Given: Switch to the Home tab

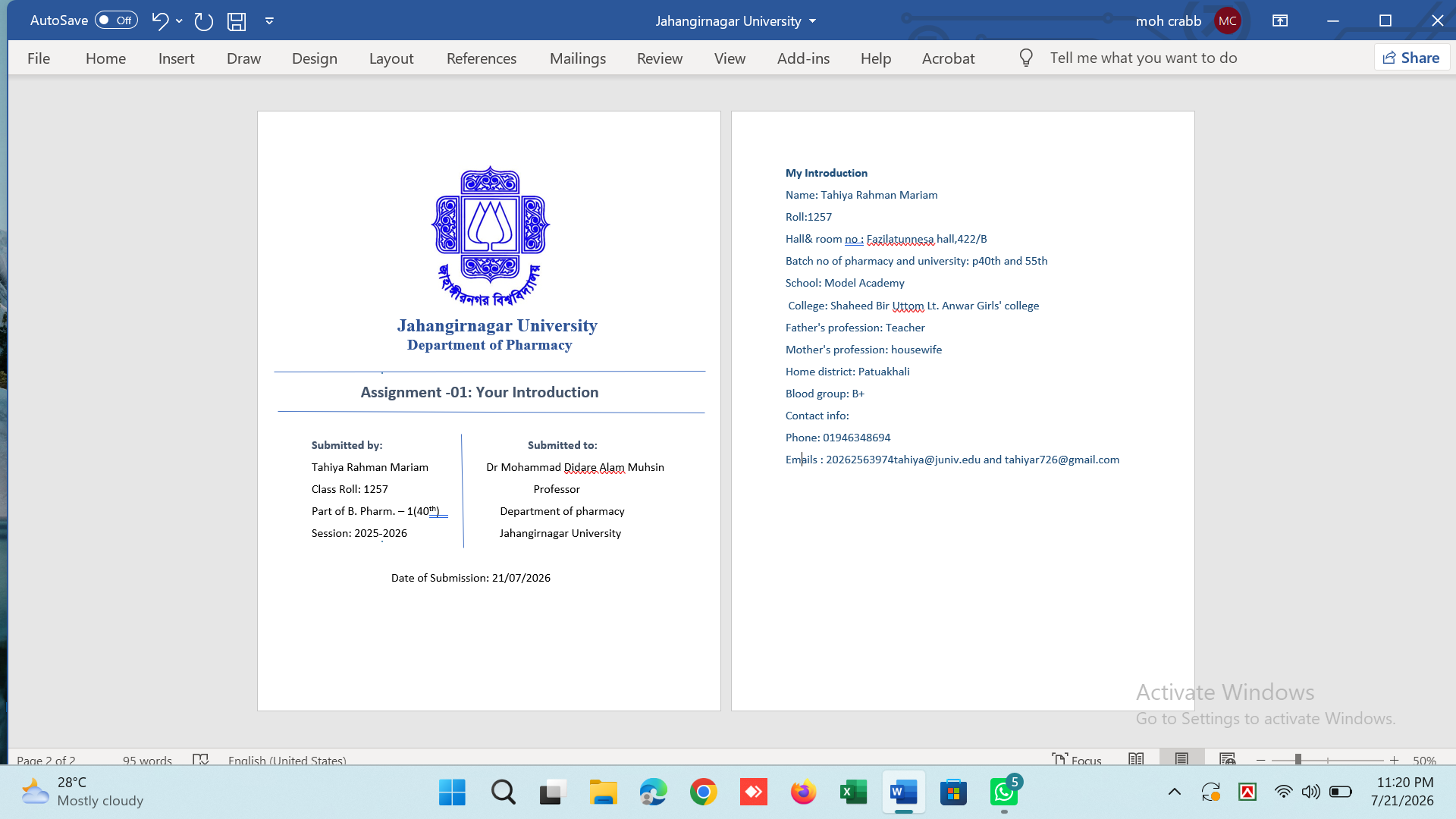Looking at the screenshot, I should pyautogui.click(x=105, y=58).
